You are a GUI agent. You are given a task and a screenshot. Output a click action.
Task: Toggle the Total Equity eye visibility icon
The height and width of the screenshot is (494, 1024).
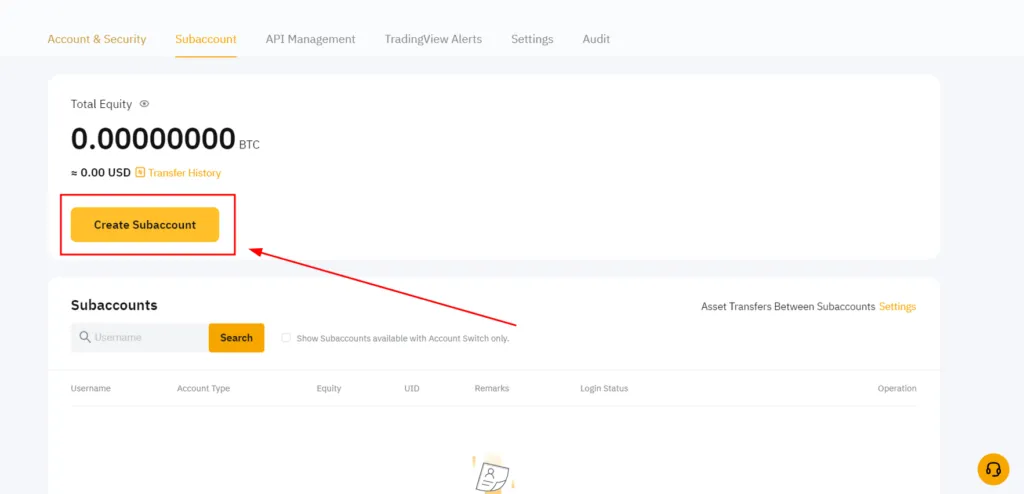(x=144, y=104)
